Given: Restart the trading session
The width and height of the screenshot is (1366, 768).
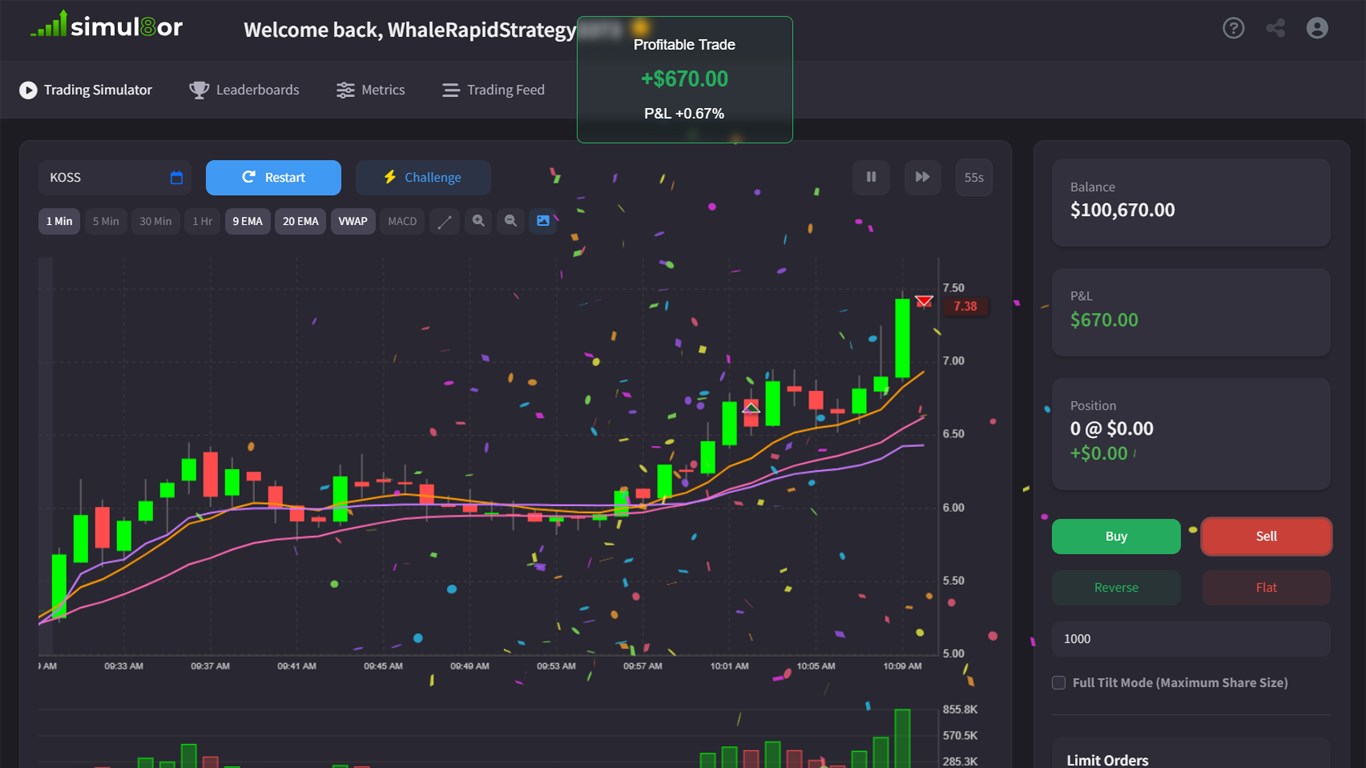Looking at the screenshot, I should click(273, 177).
